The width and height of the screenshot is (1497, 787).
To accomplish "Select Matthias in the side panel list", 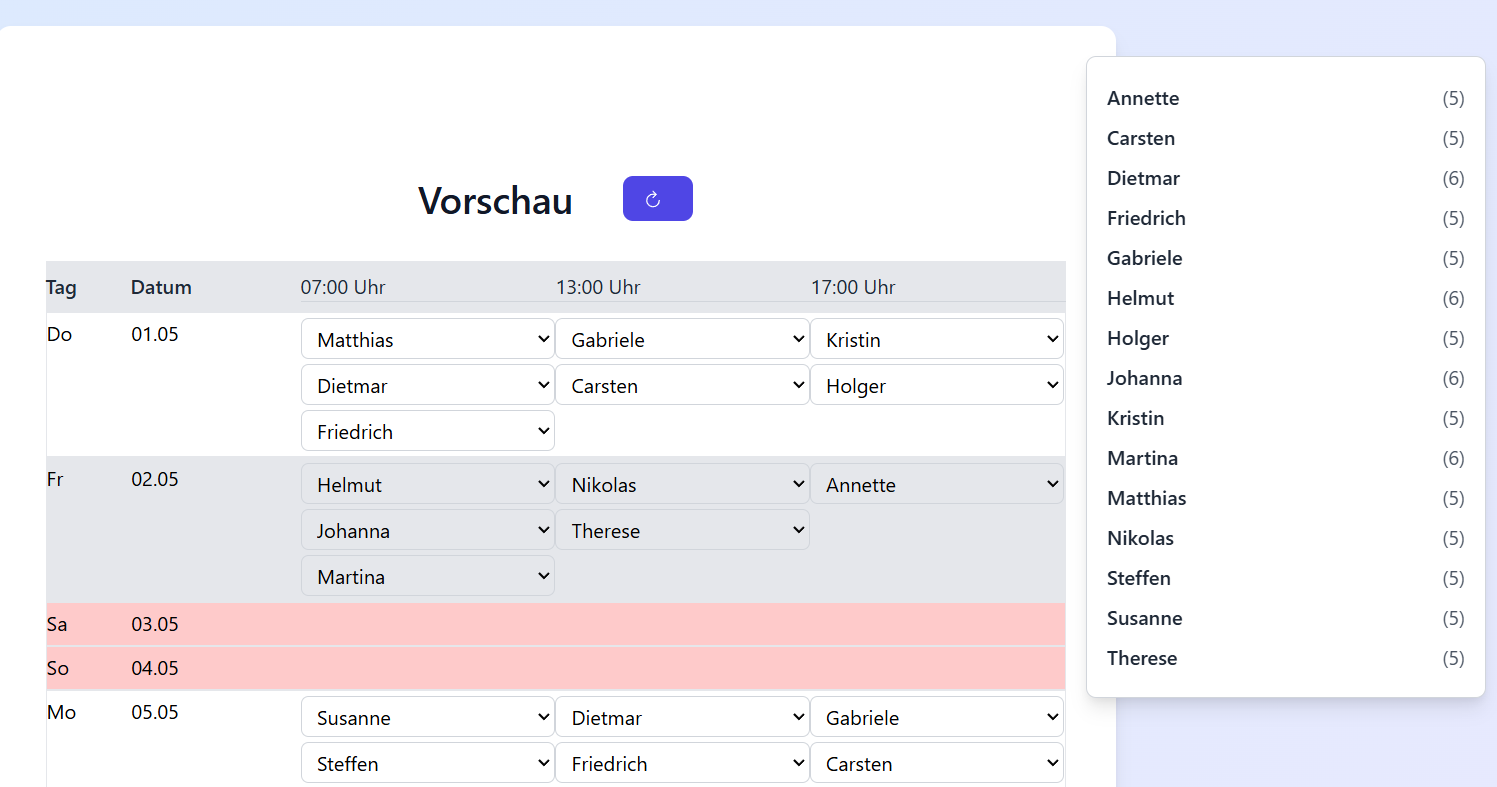I will tap(1146, 498).
